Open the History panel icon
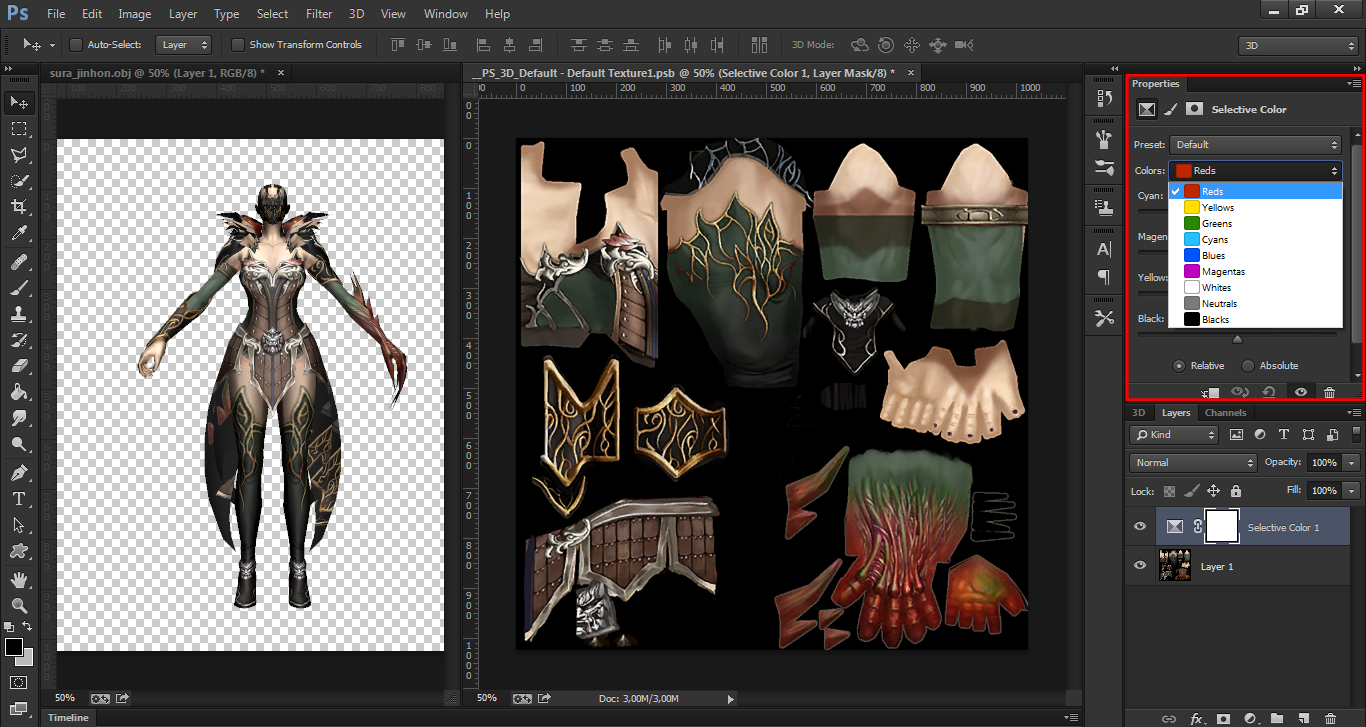The image size is (1366, 727). 1104,98
